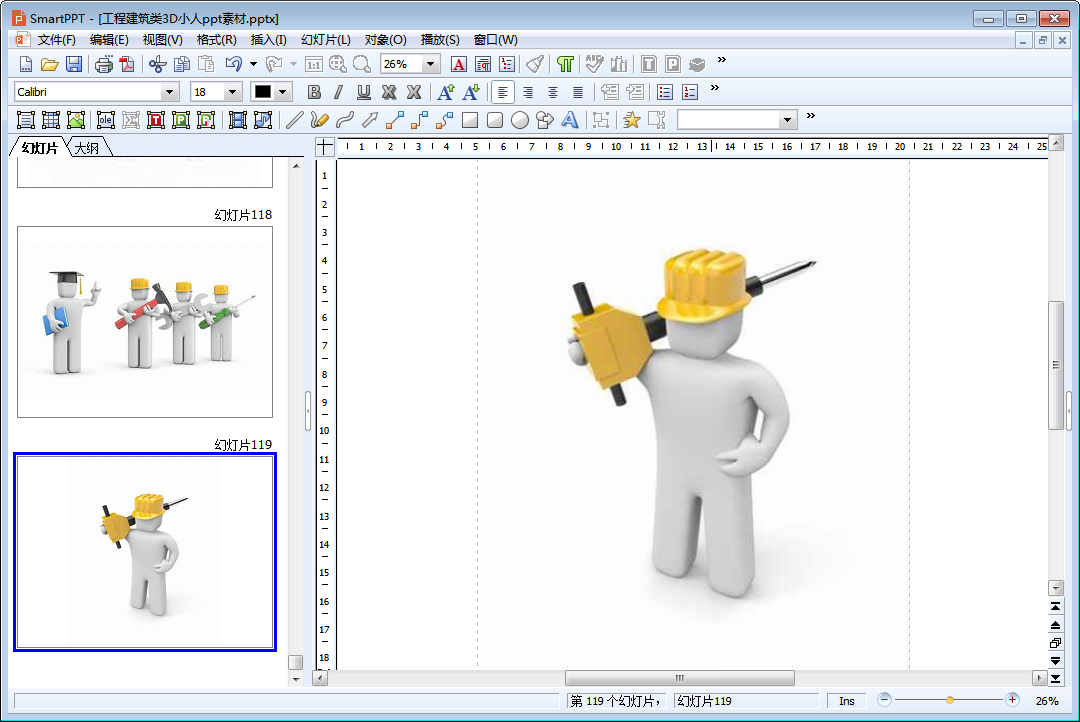Select the arrow drawing tool
This screenshot has height=722, width=1080.
(x=370, y=120)
